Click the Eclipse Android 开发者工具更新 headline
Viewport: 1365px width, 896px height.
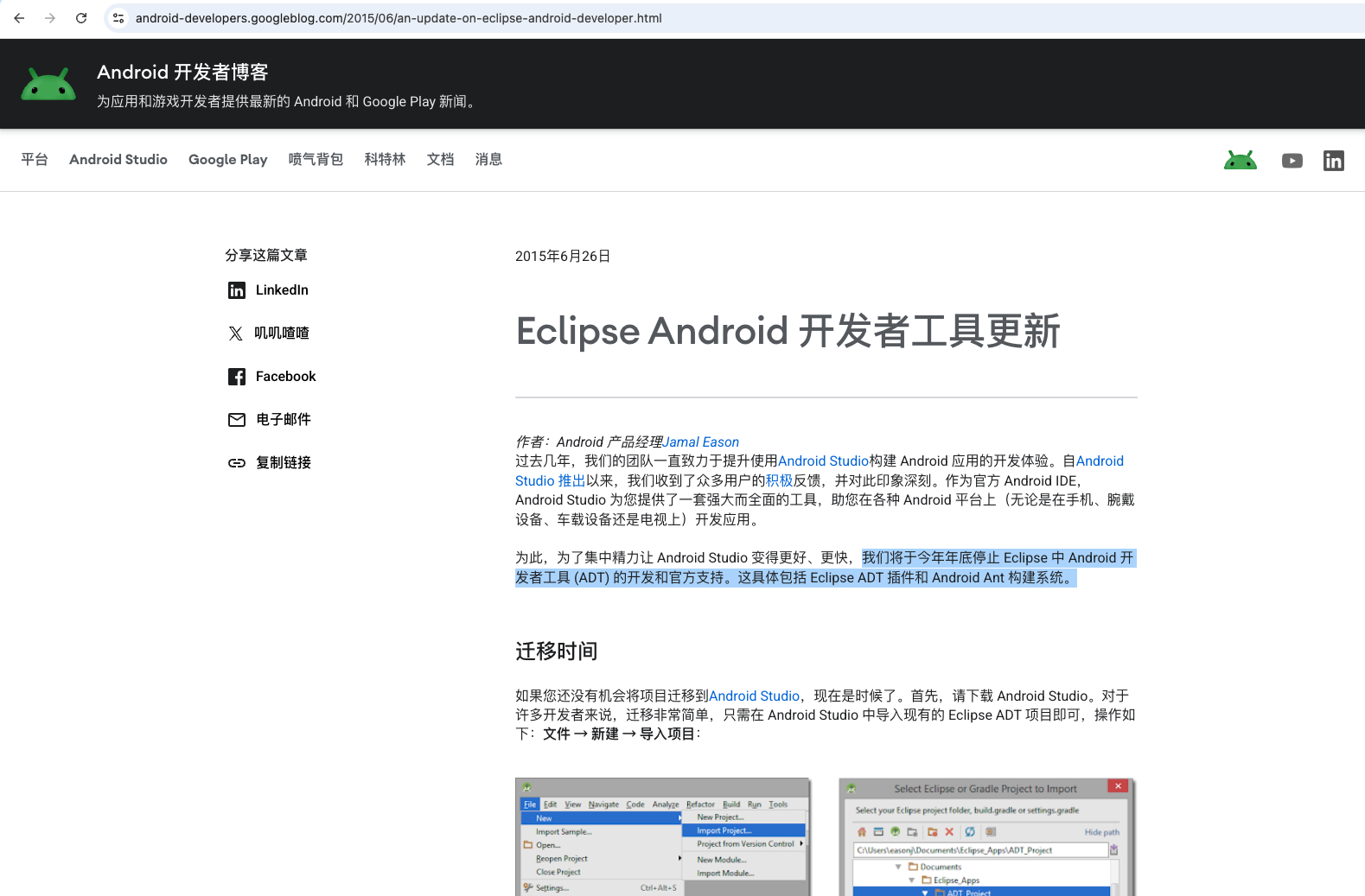788,332
